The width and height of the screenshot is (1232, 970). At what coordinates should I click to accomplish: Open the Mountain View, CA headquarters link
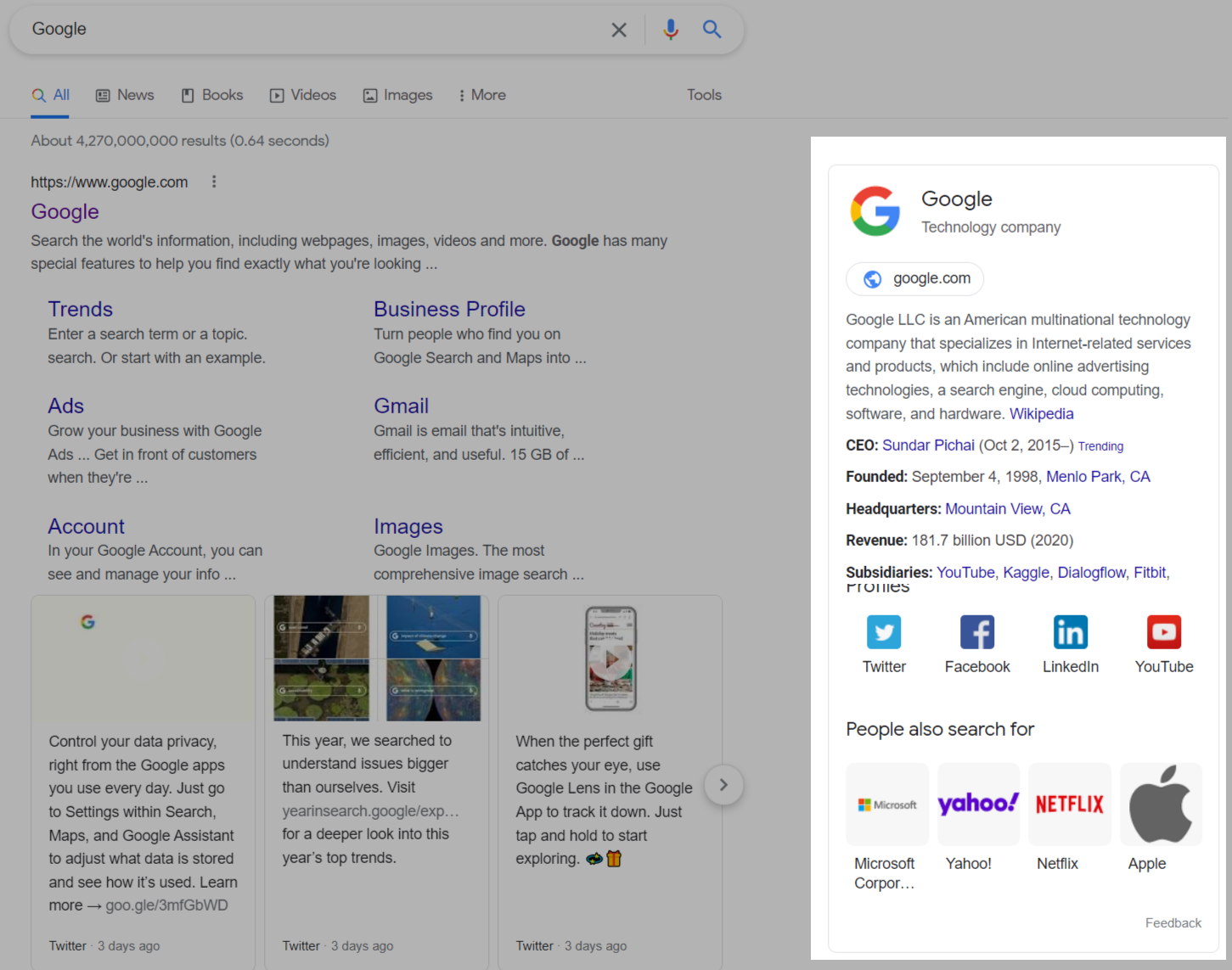[1008, 509]
